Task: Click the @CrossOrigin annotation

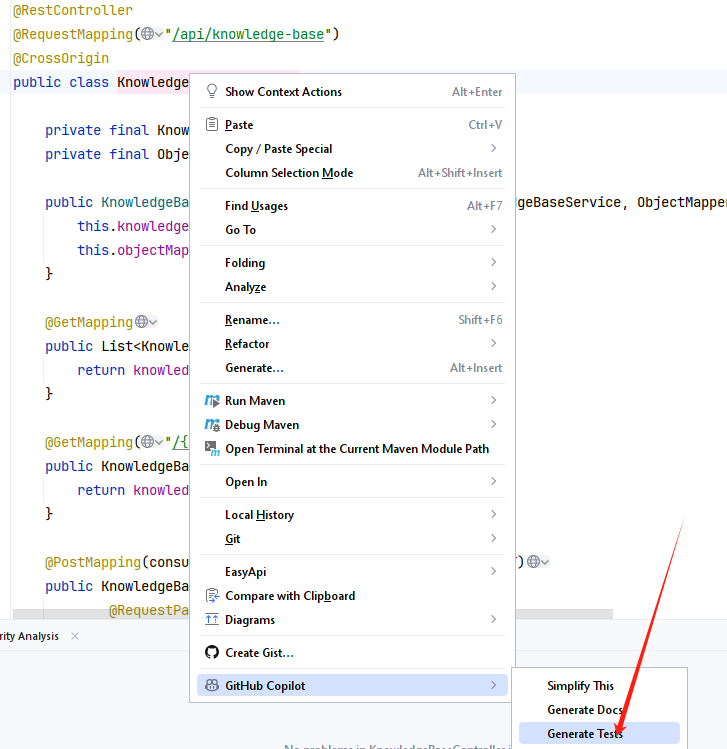Action: pyautogui.click(x=61, y=58)
